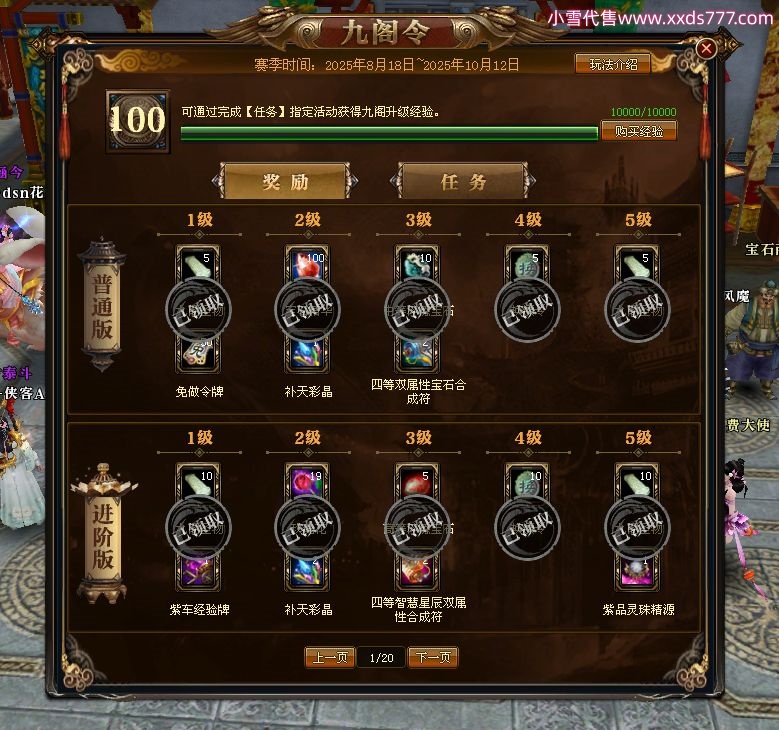
Task: Select the 四等智慧星辰双属性合成符 icon
Action: point(417,572)
